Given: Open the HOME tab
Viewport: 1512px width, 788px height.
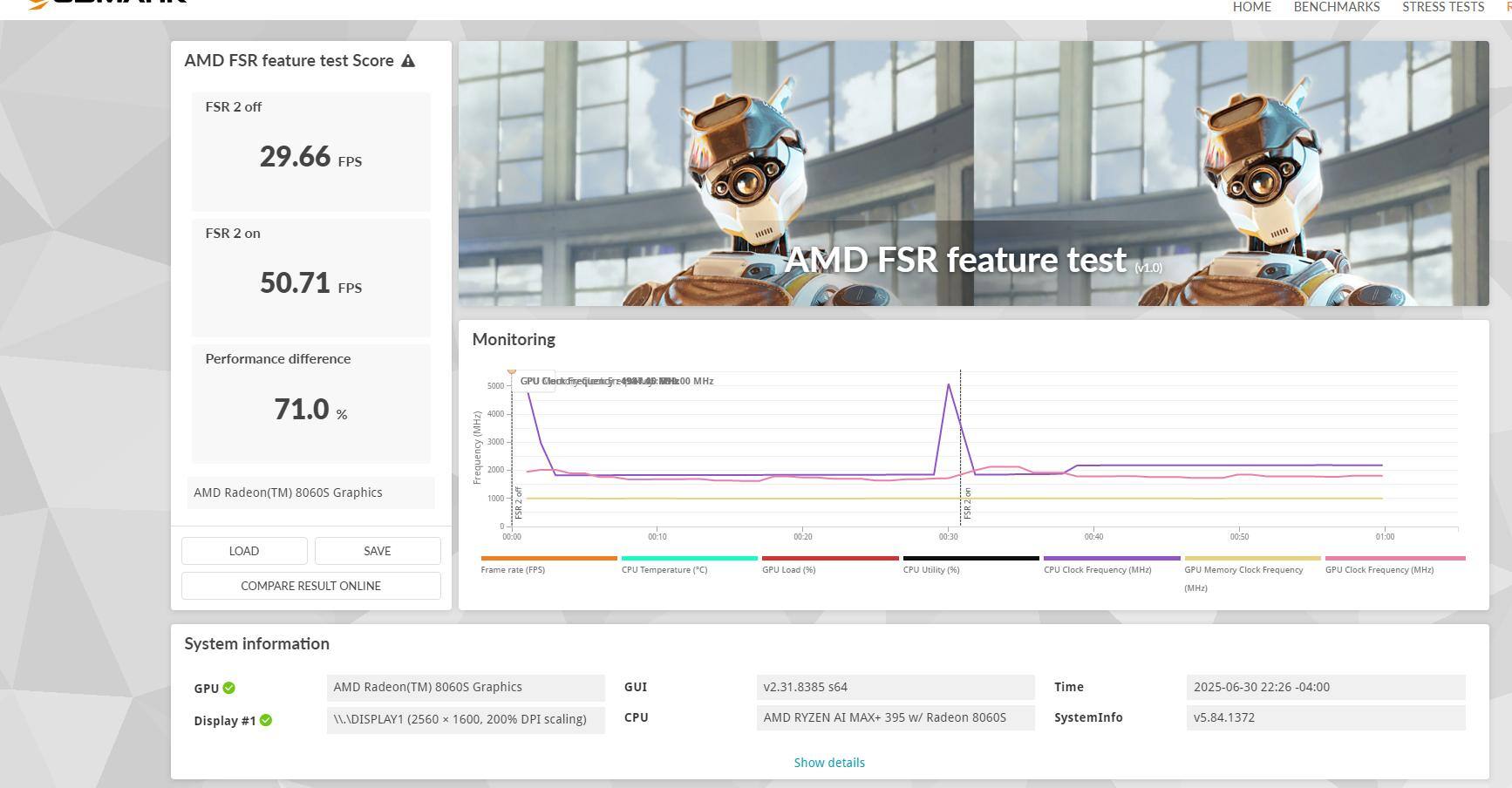Looking at the screenshot, I should [x=1251, y=7].
